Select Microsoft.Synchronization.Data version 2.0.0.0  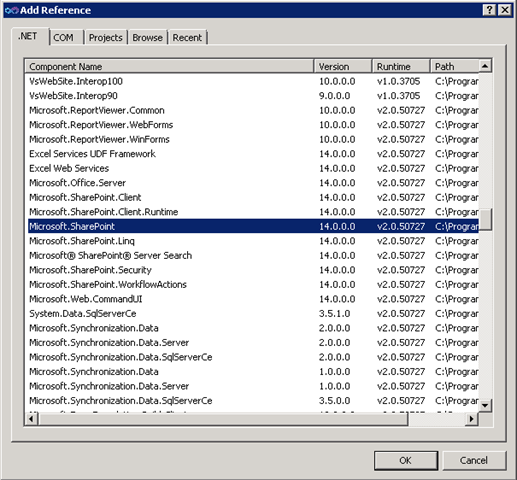253,328
